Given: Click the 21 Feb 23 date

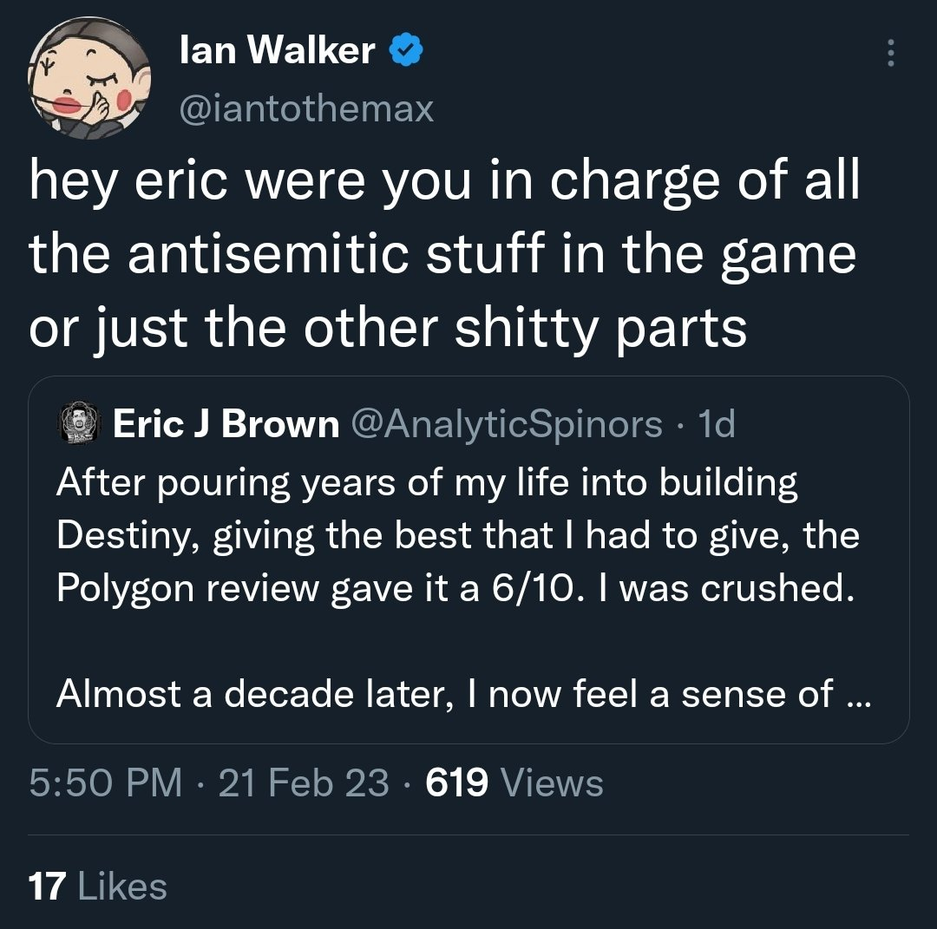Looking at the screenshot, I should pos(302,782).
